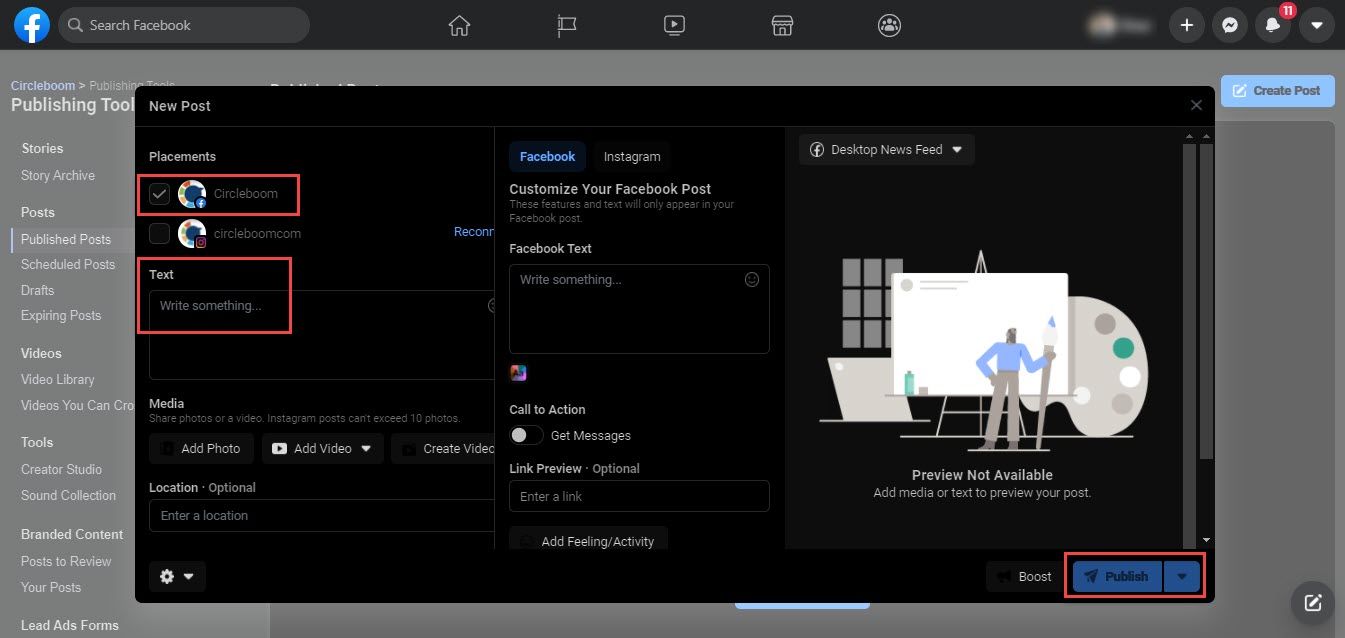Open Video Library in sidebar
The width and height of the screenshot is (1345, 638).
coord(58,380)
